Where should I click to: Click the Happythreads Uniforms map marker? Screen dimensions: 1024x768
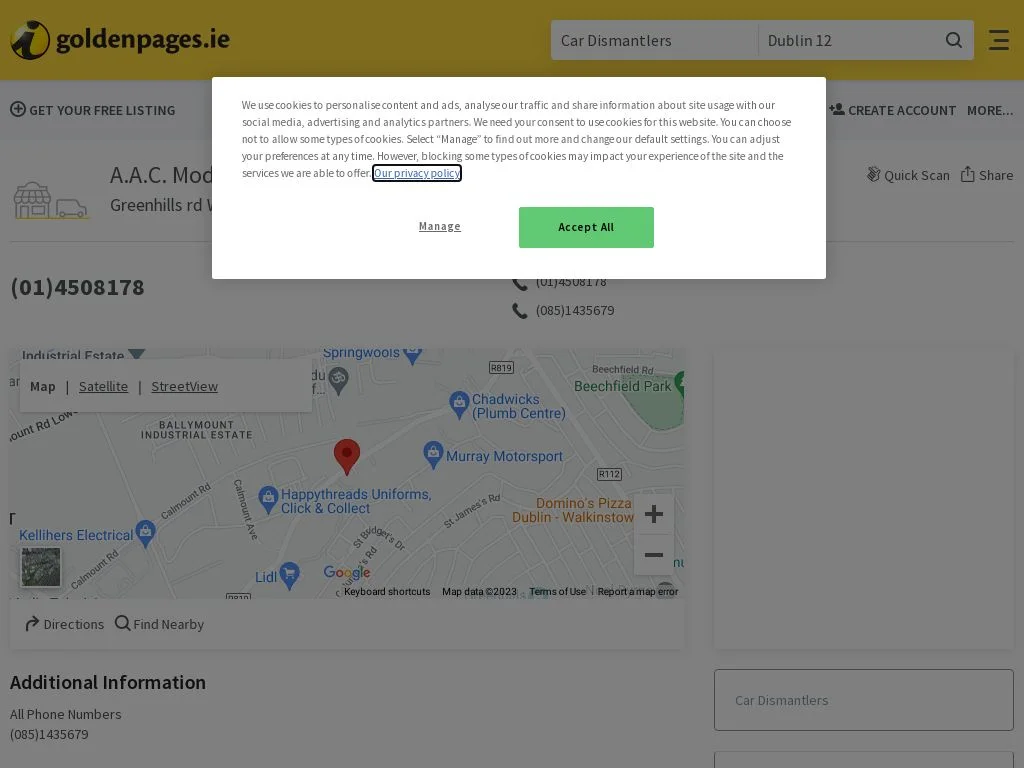click(268, 500)
